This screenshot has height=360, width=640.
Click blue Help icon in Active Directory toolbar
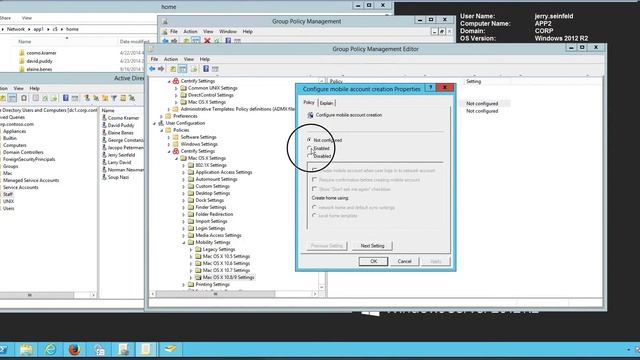65,98
